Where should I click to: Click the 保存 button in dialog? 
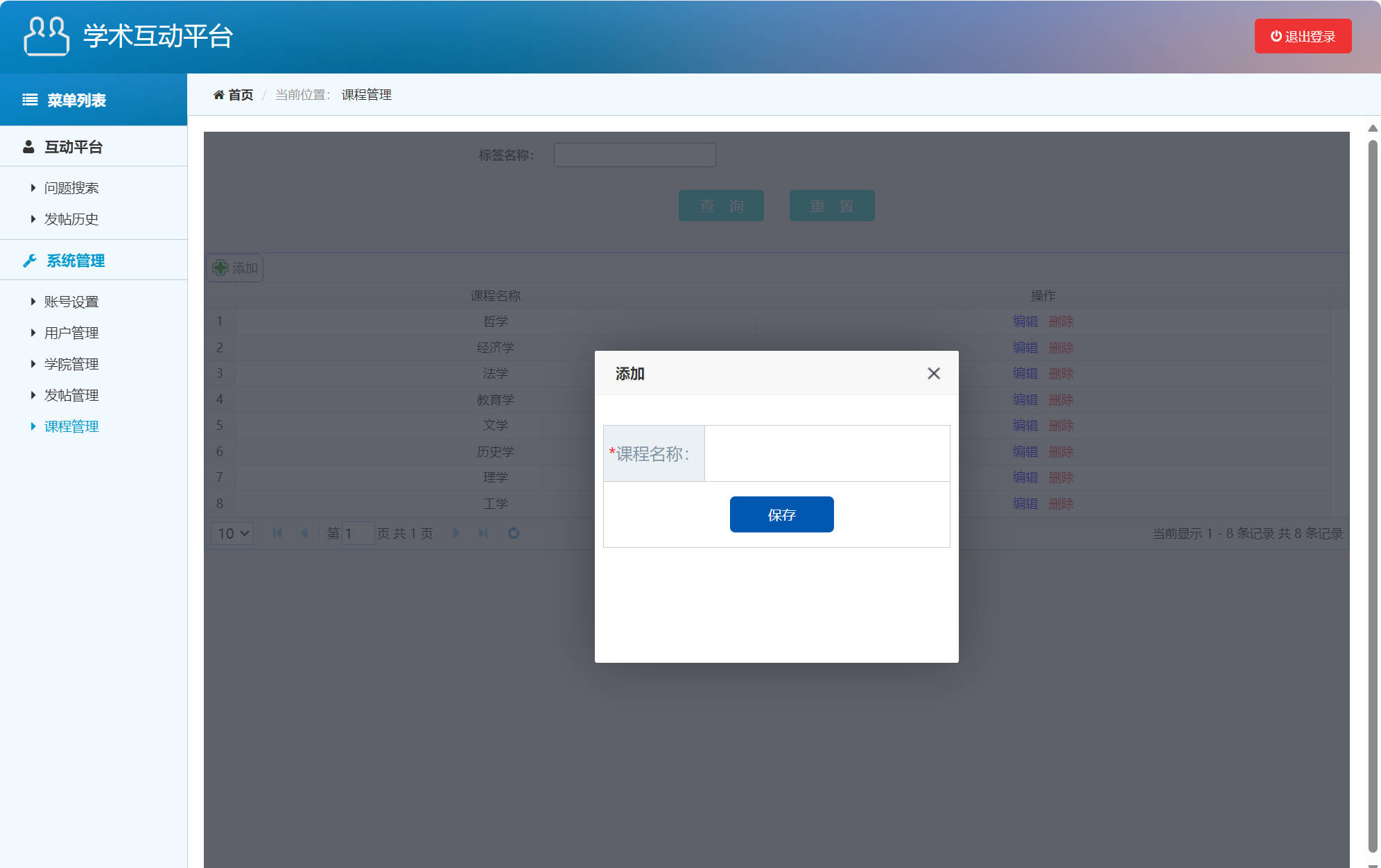pos(781,514)
